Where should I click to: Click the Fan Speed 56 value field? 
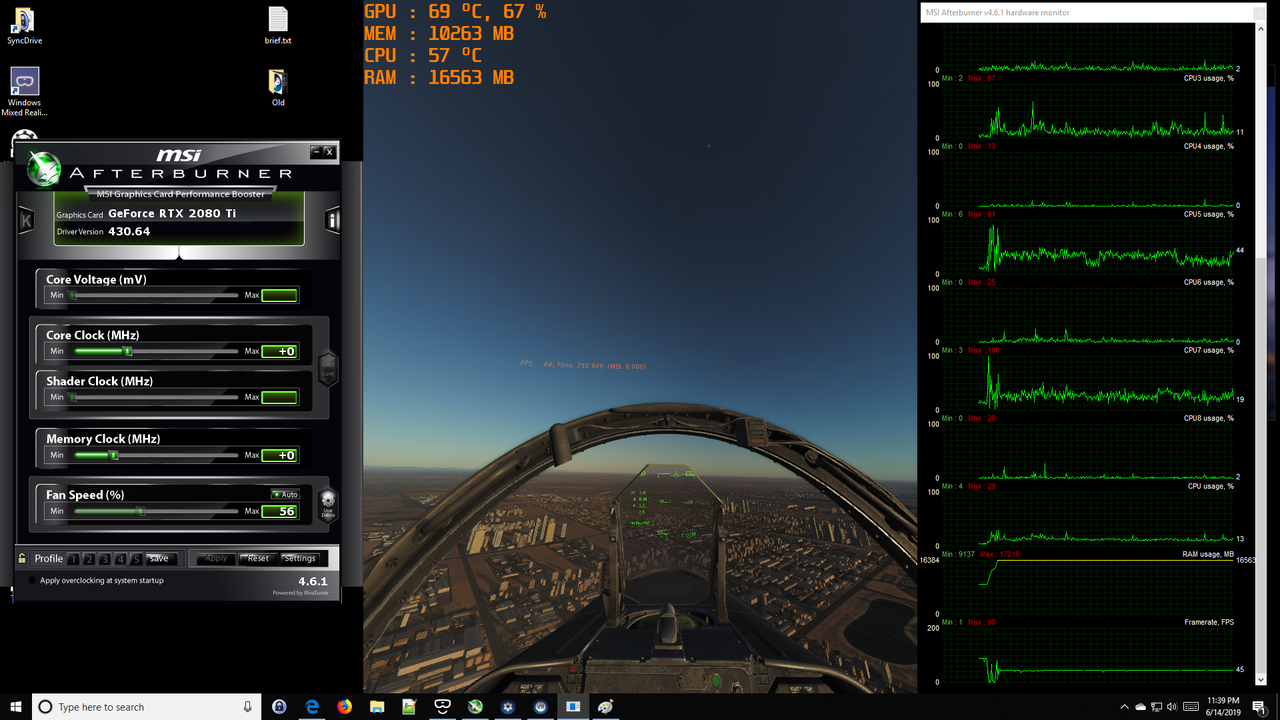click(280, 511)
